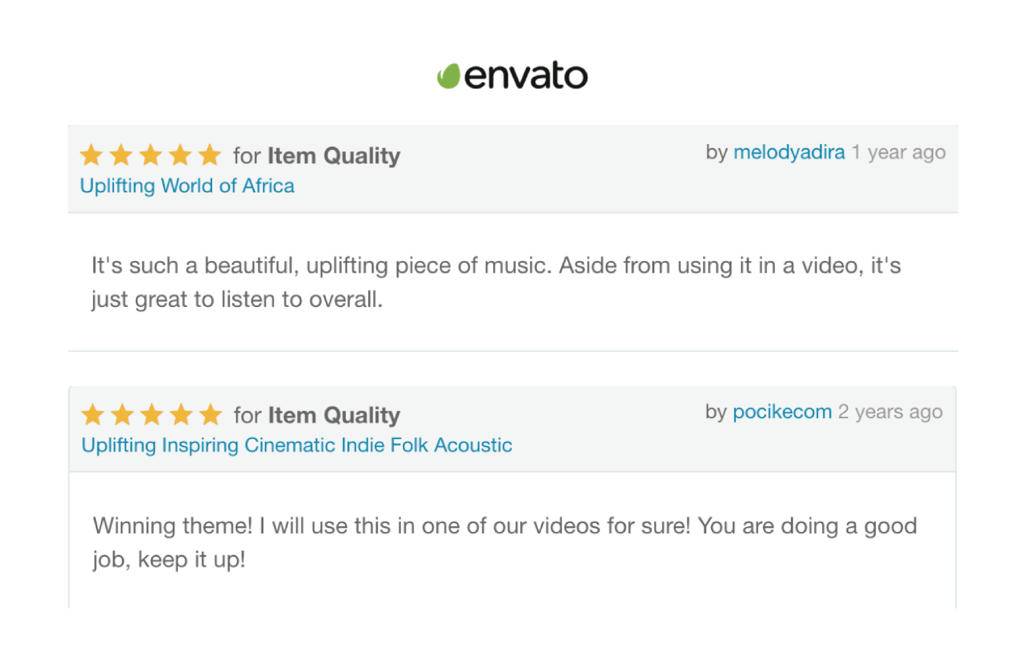This screenshot has width=1024, height=649.
Task: Click the envato wordmark text
Action: click(x=526, y=76)
